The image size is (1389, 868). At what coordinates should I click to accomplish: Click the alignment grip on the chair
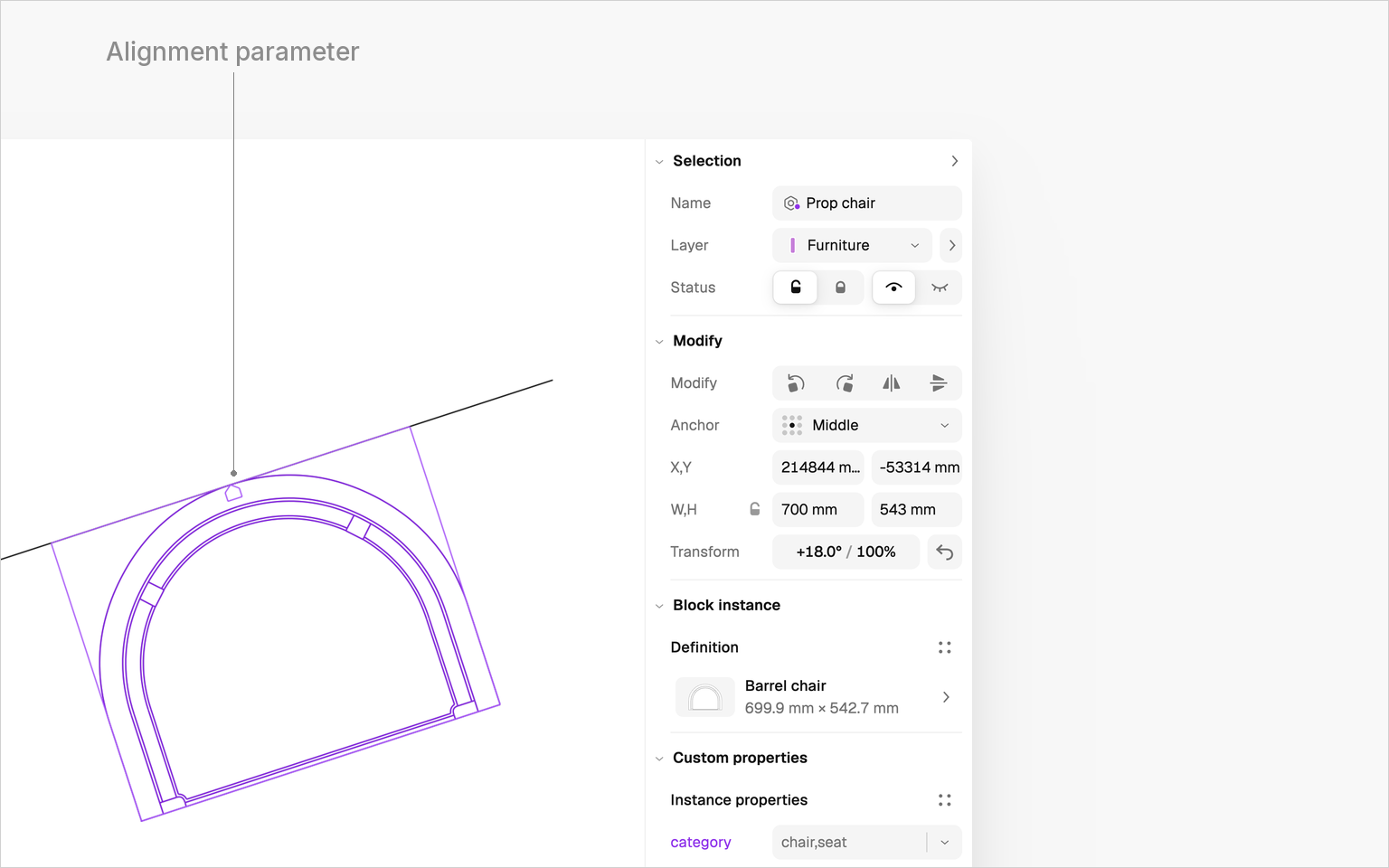pyautogui.click(x=233, y=493)
